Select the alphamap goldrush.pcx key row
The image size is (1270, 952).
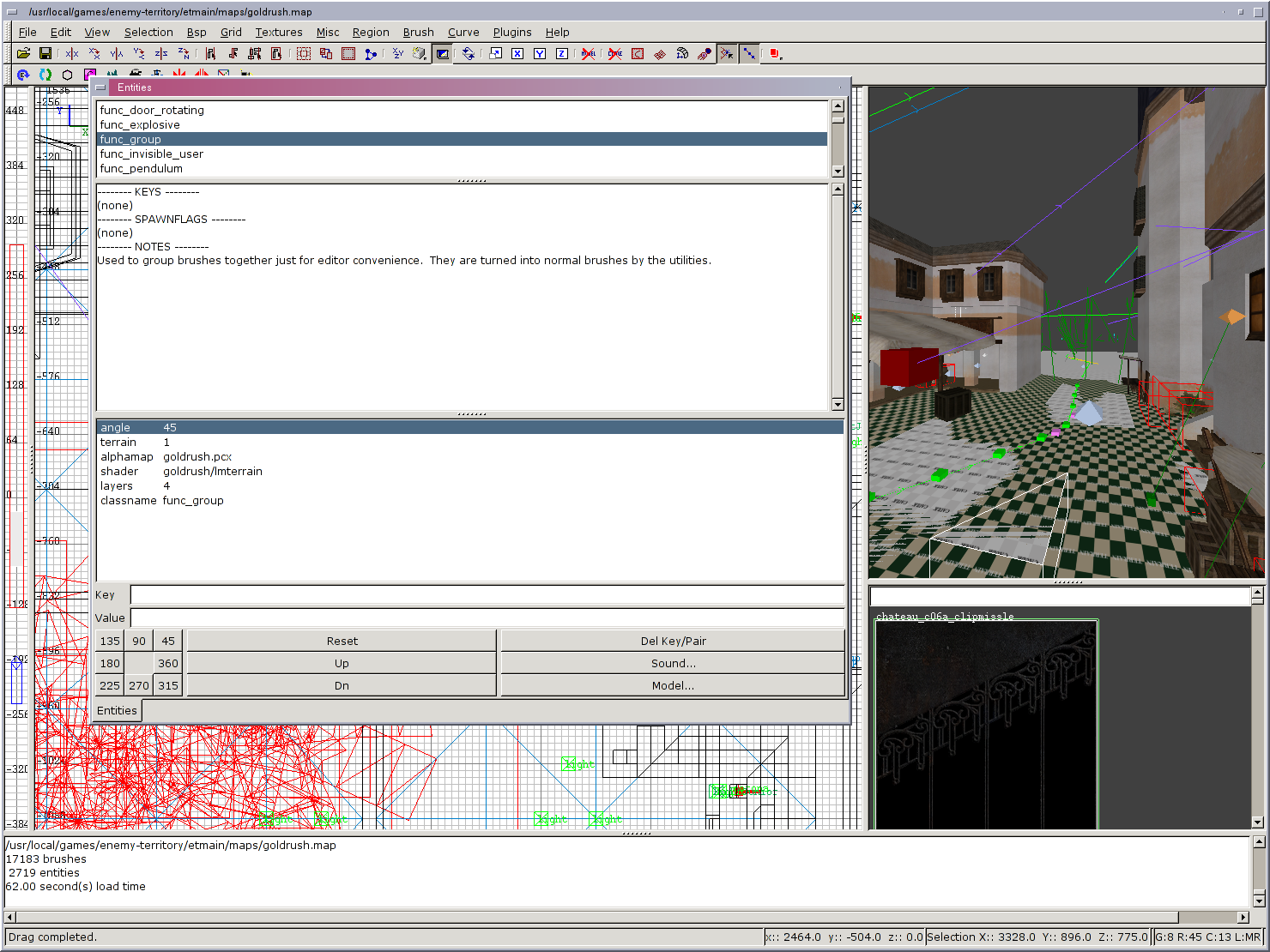coord(469,456)
